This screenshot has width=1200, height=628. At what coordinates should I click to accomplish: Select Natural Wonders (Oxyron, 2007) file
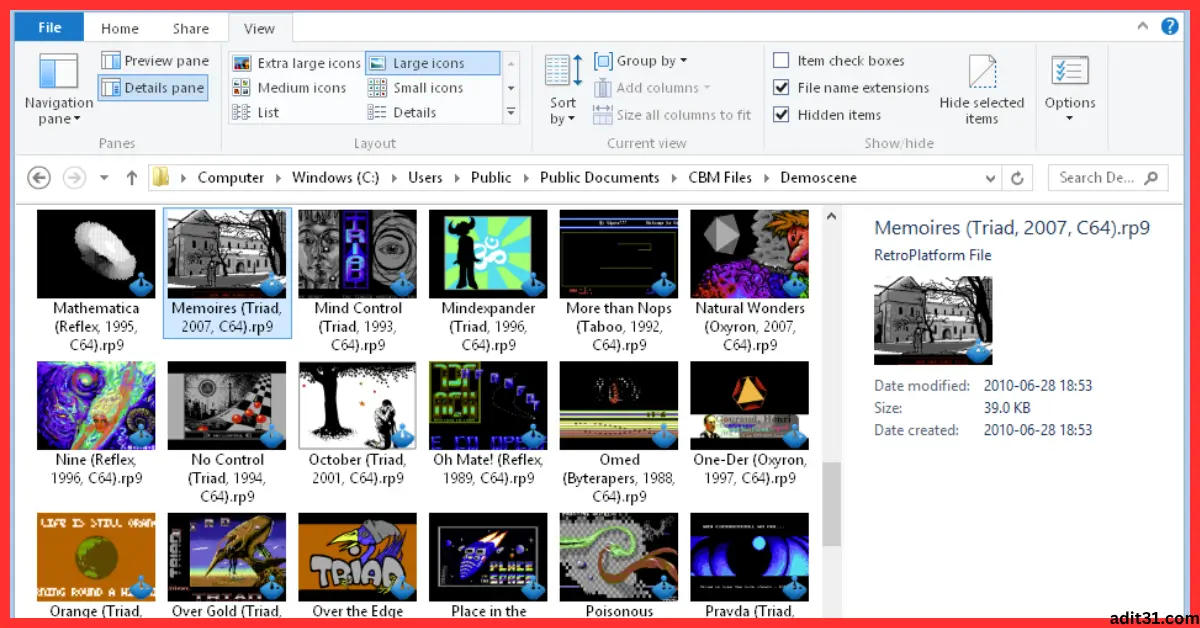coord(750,282)
